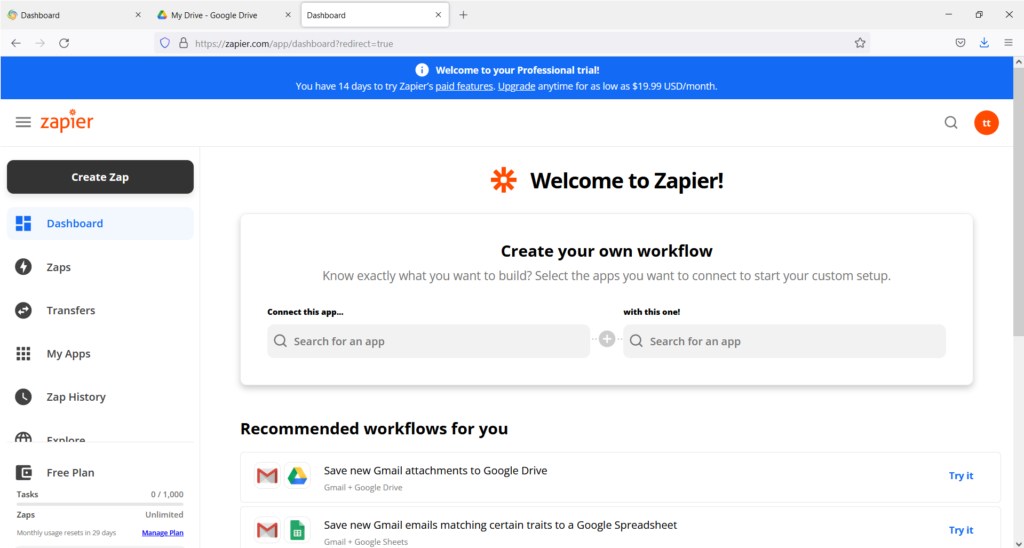Image resolution: width=1024 pixels, height=548 pixels.
Task: Open a new browser tab with plus button
Action: coord(463,15)
